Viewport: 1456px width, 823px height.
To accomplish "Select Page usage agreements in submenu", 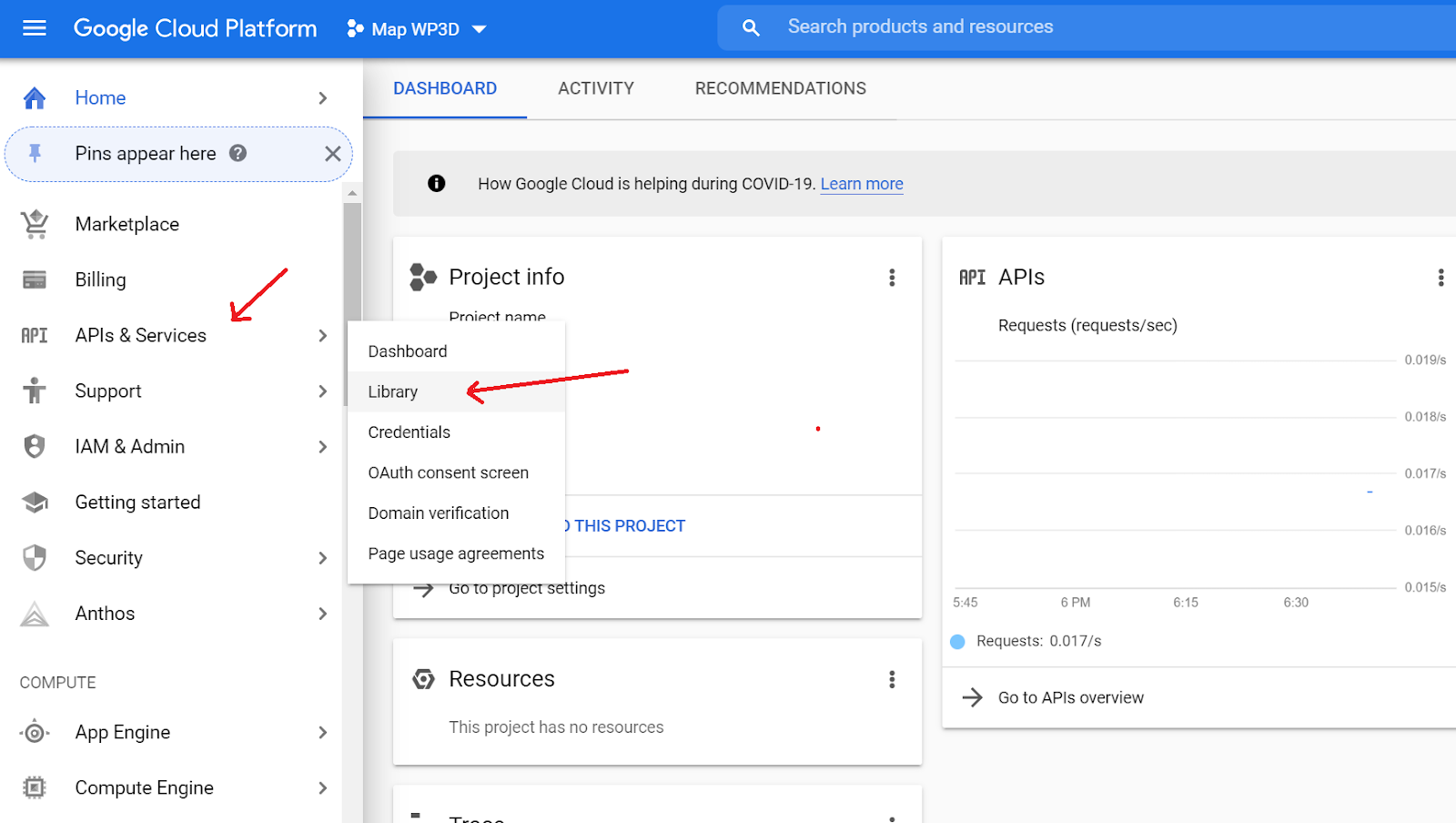I will coord(456,554).
